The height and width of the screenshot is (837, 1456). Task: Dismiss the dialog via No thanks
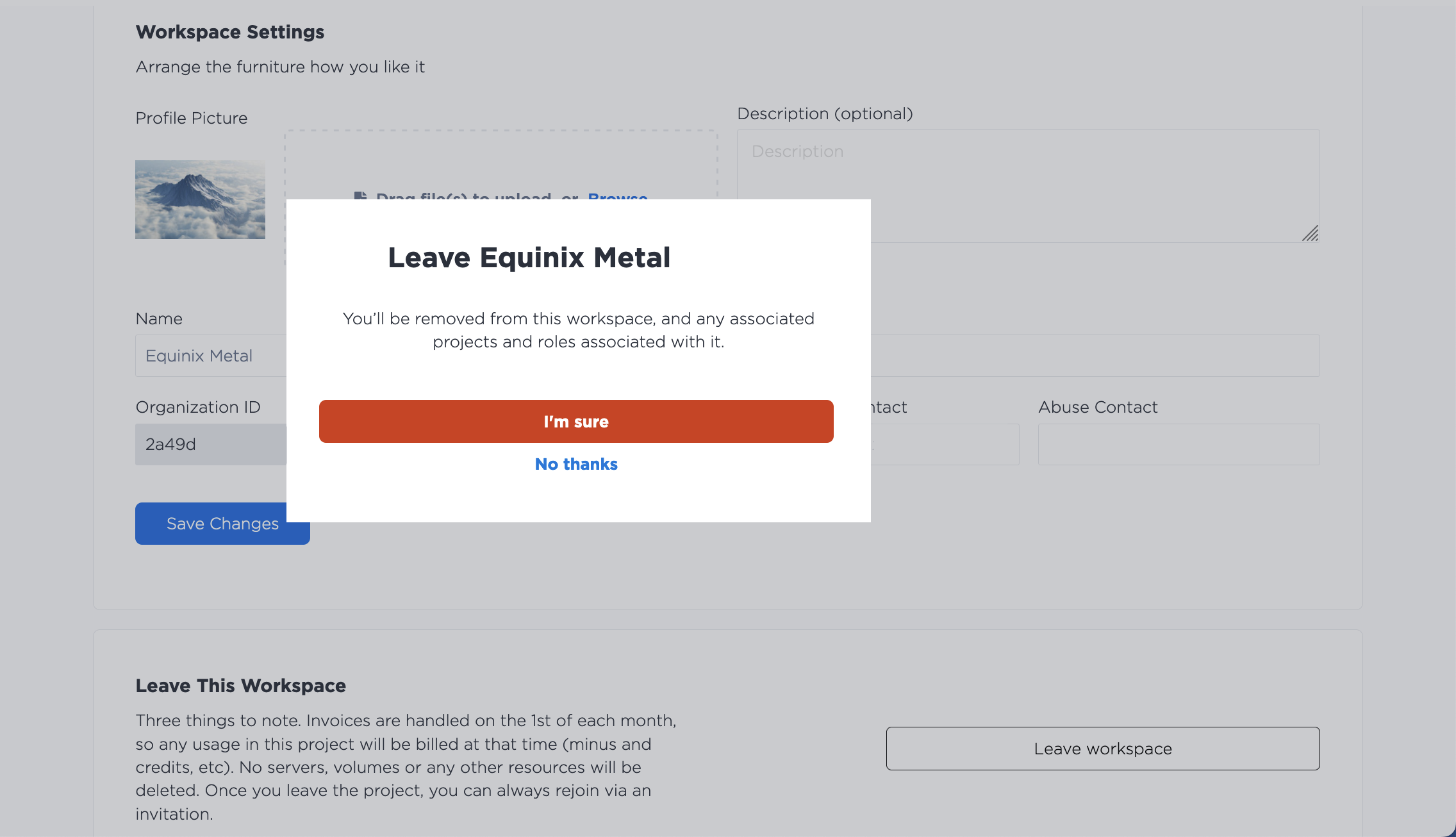[576, 464]
